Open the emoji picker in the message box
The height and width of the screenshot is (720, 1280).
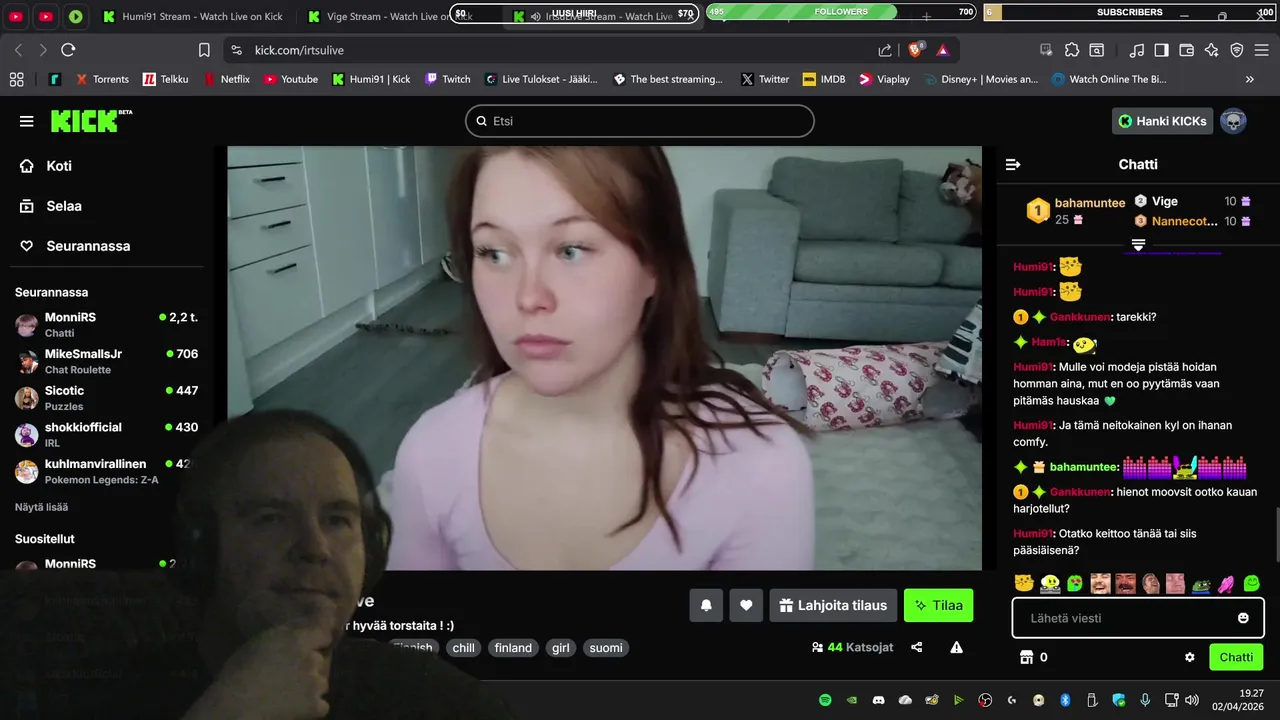tap(1243, 618)
